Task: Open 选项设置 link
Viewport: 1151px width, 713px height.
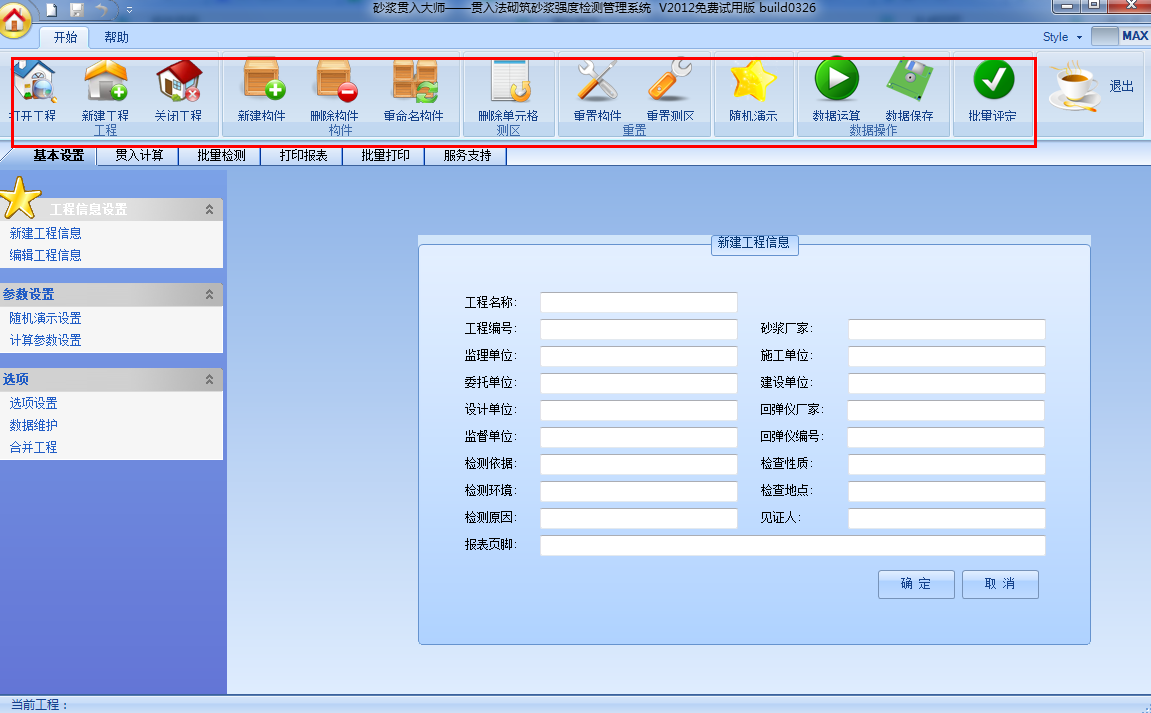Action: click(x=33, y=404)
